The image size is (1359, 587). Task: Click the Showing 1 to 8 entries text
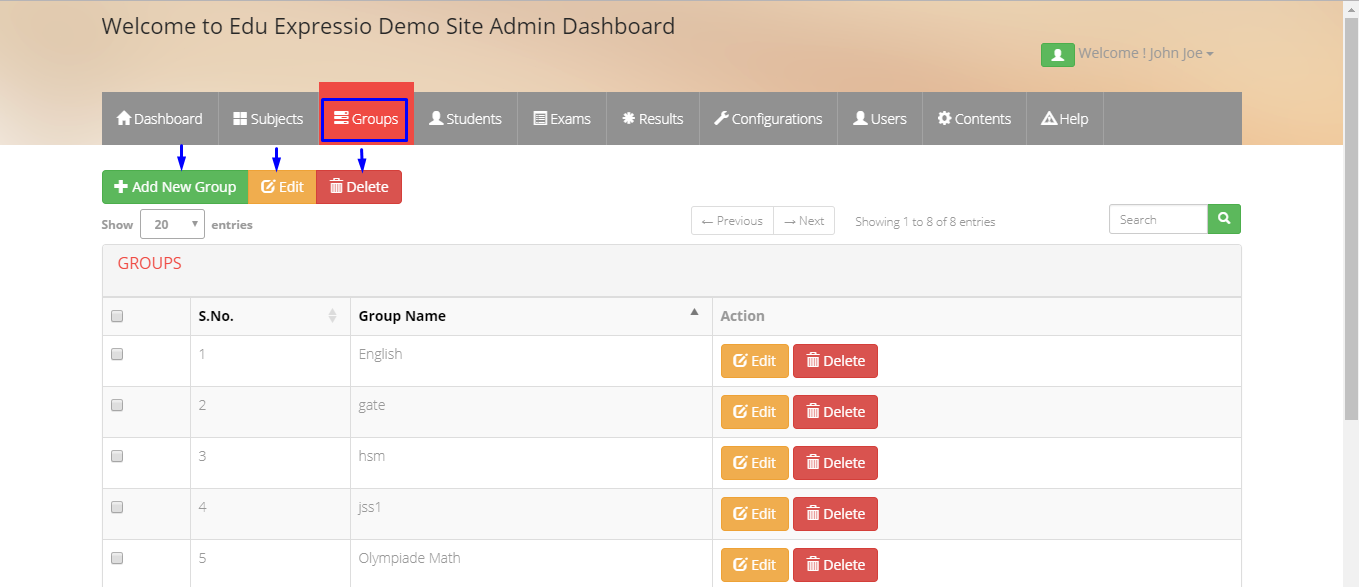[925, 222]
